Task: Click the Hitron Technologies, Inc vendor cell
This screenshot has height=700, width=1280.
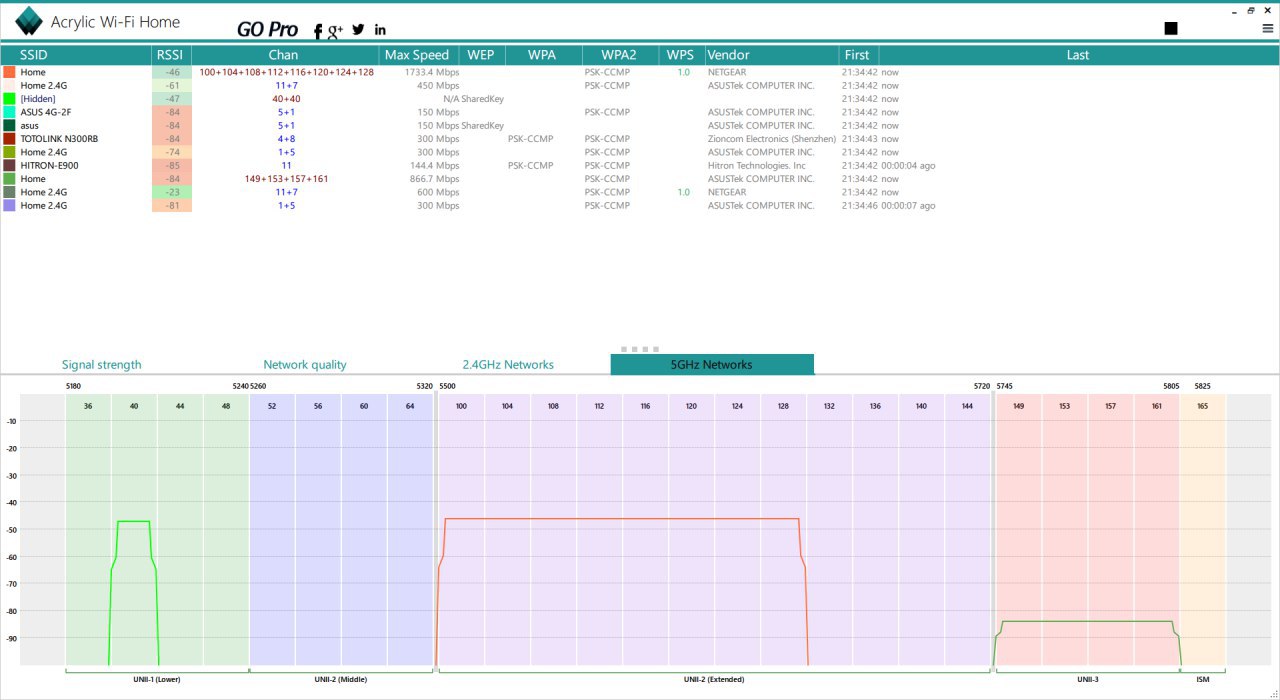Action: [757, 165]
